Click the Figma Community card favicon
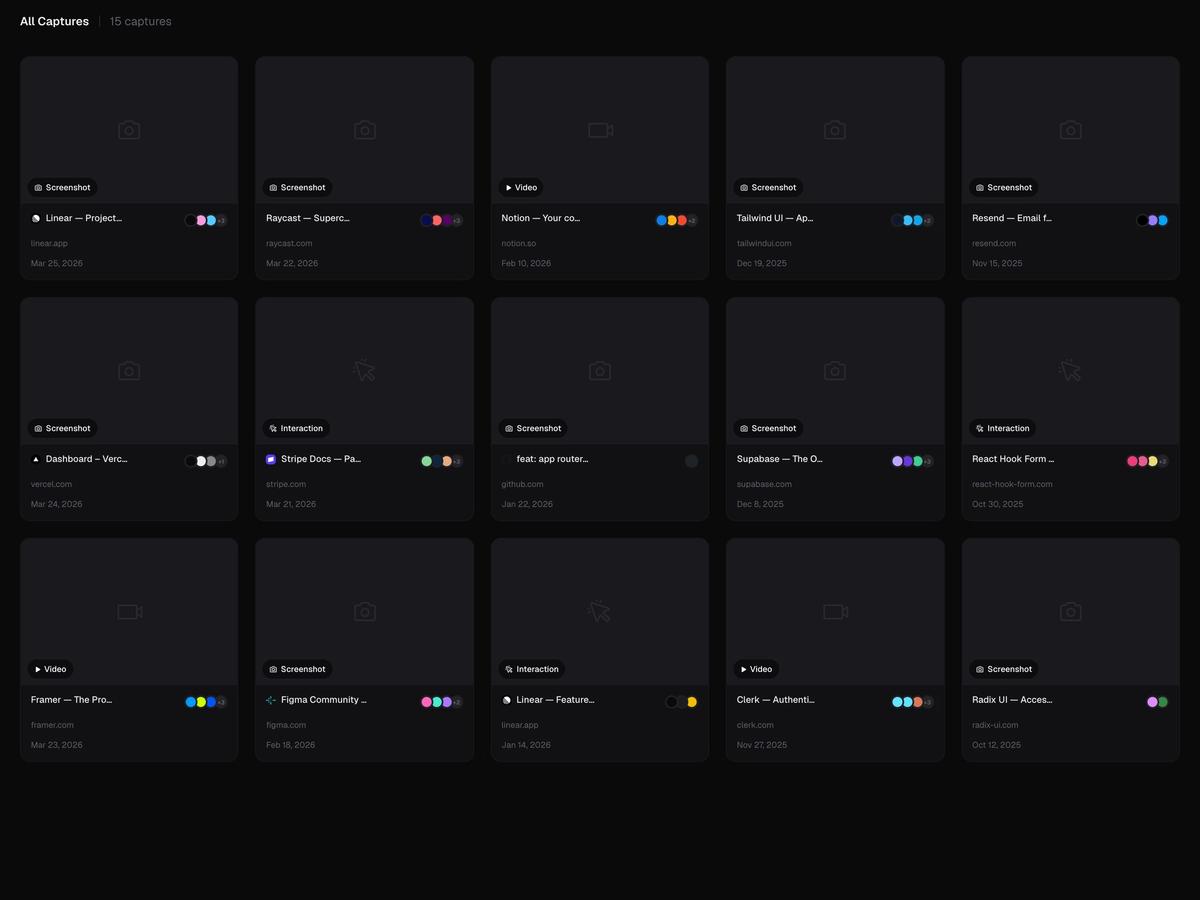The width and height of the screenshot is (1200, 900). 271,700
